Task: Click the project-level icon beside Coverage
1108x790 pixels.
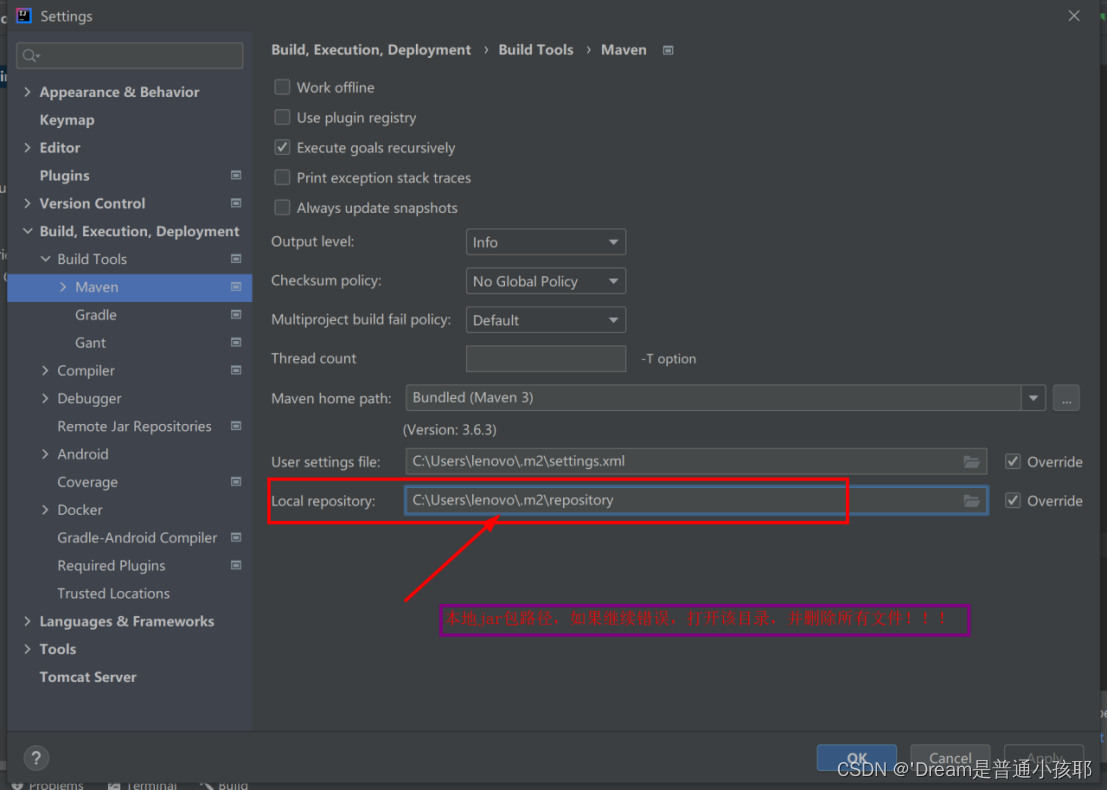Action: click(236, 482)
